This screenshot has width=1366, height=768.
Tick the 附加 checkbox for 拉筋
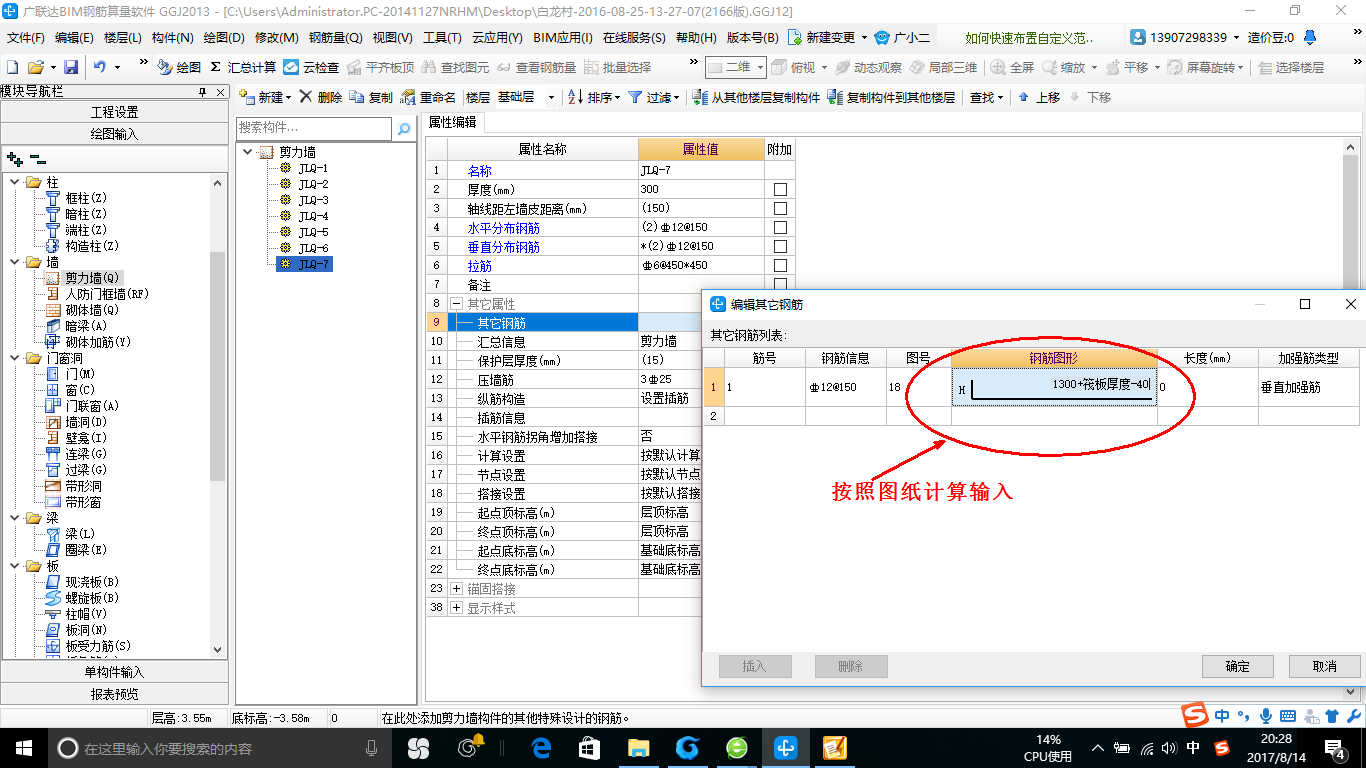pos(780,266)
